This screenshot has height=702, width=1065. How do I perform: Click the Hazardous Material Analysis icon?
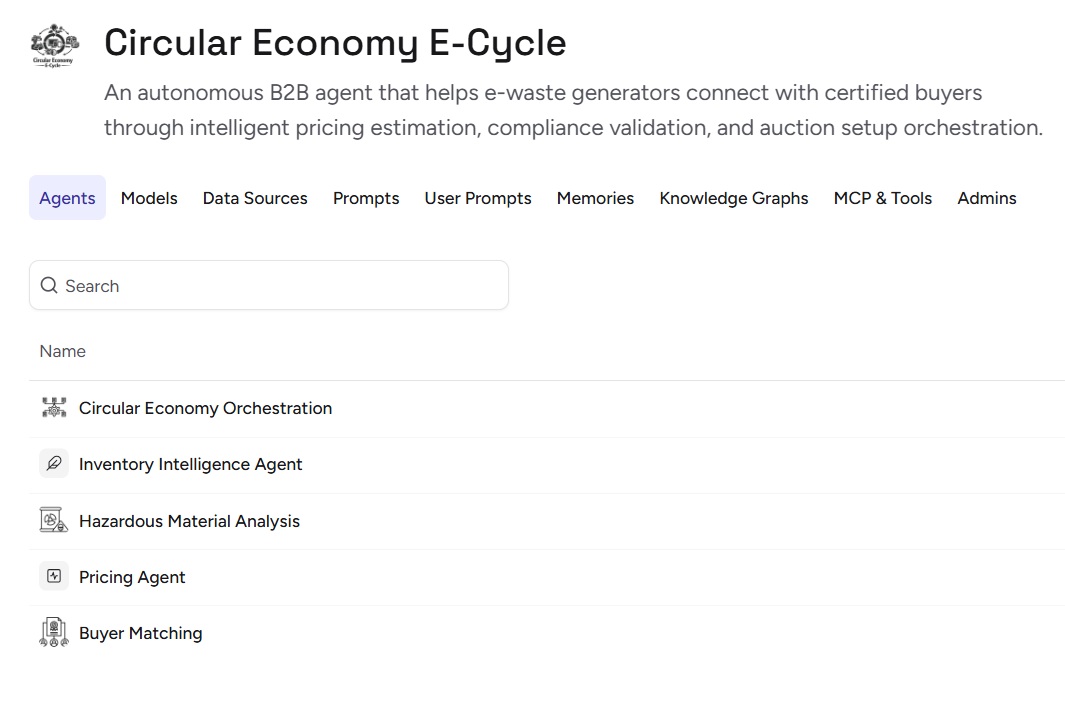point(54,520)
